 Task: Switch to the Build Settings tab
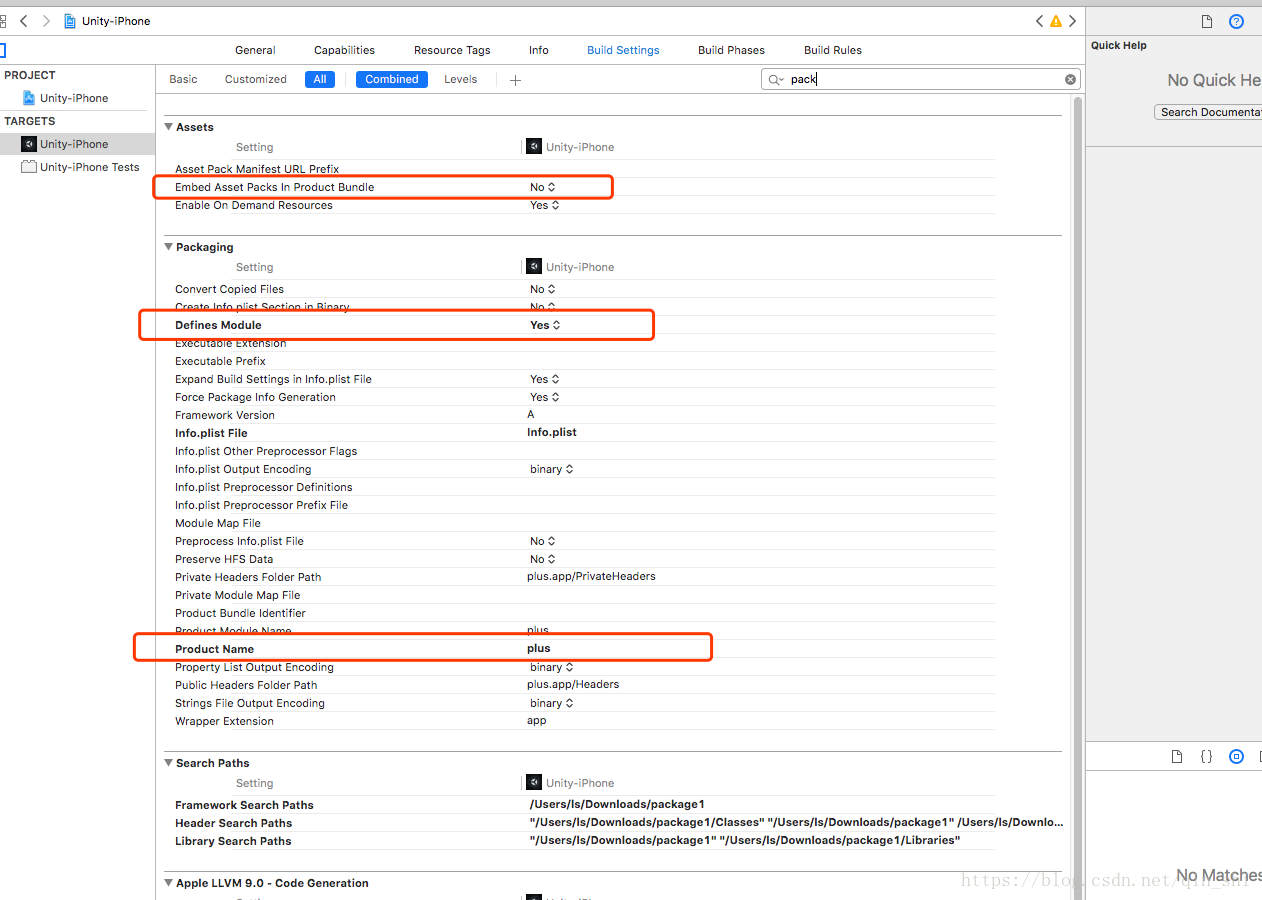[623, 50]
